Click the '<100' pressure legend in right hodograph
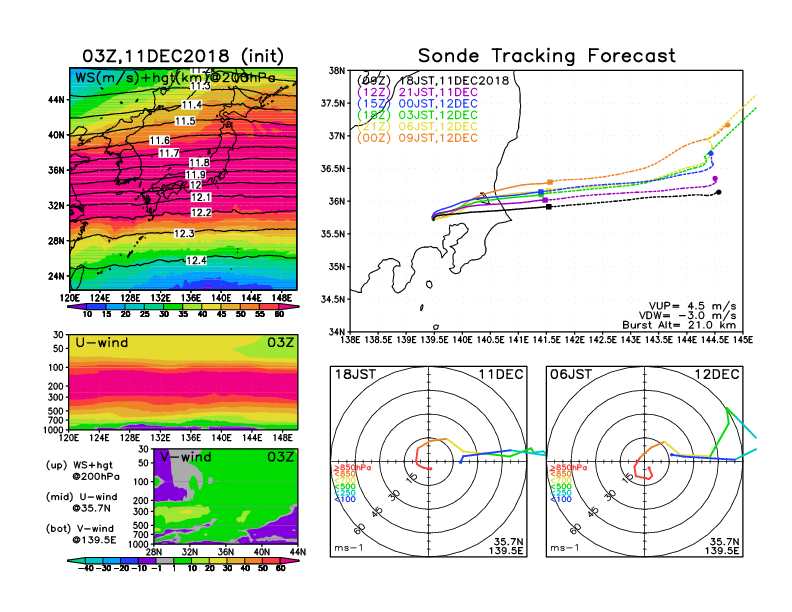Screen dimensions: 792x612 pos(561,499)
